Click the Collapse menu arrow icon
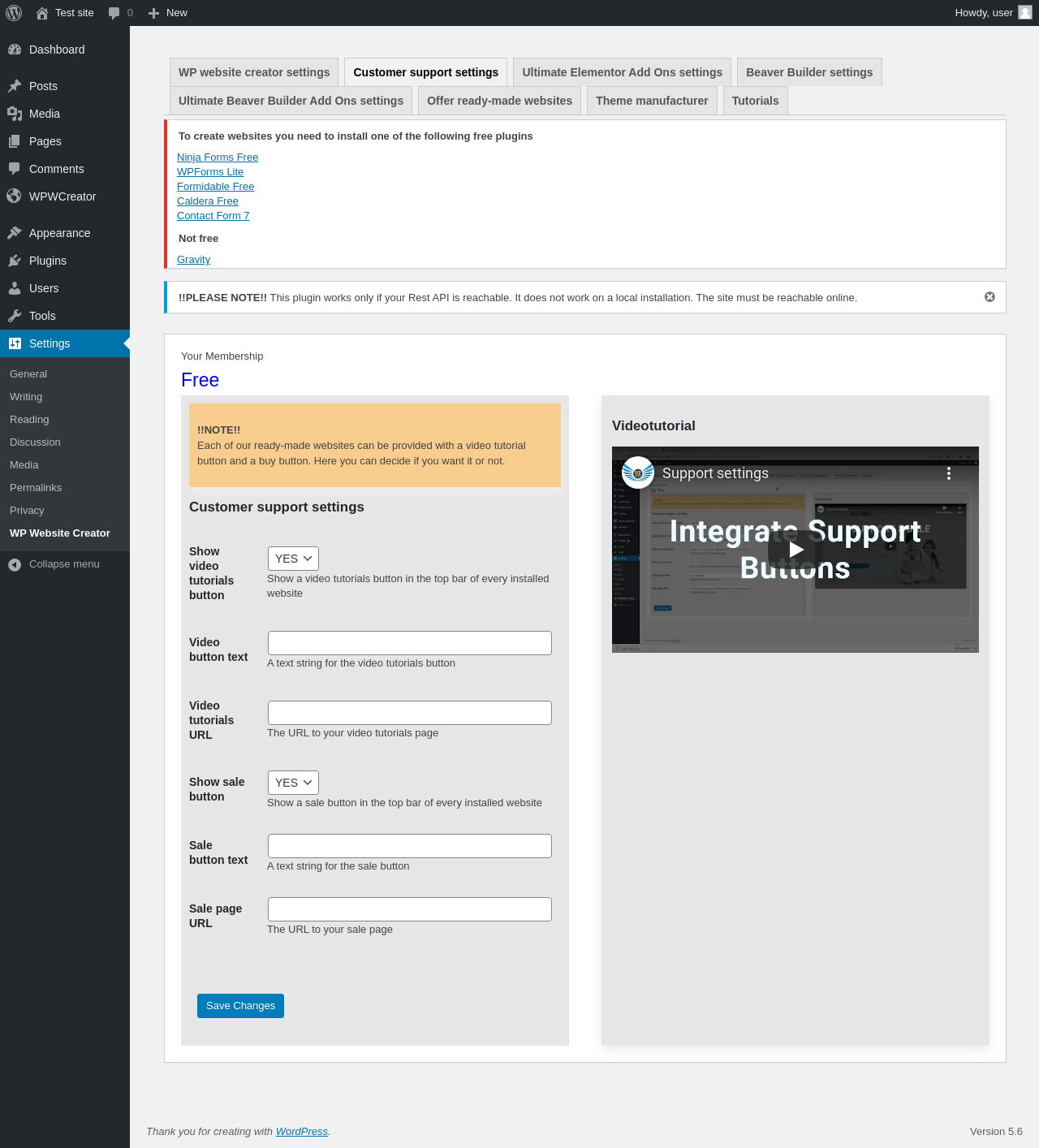Screen dimensions: 1039x1148 point(15,564)
